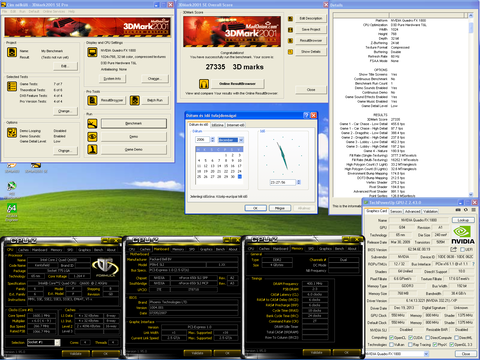This screenshot has width=480, height=360.
Task: Click GPU-Z refresh icon
Action: click(x=466, y=210)
